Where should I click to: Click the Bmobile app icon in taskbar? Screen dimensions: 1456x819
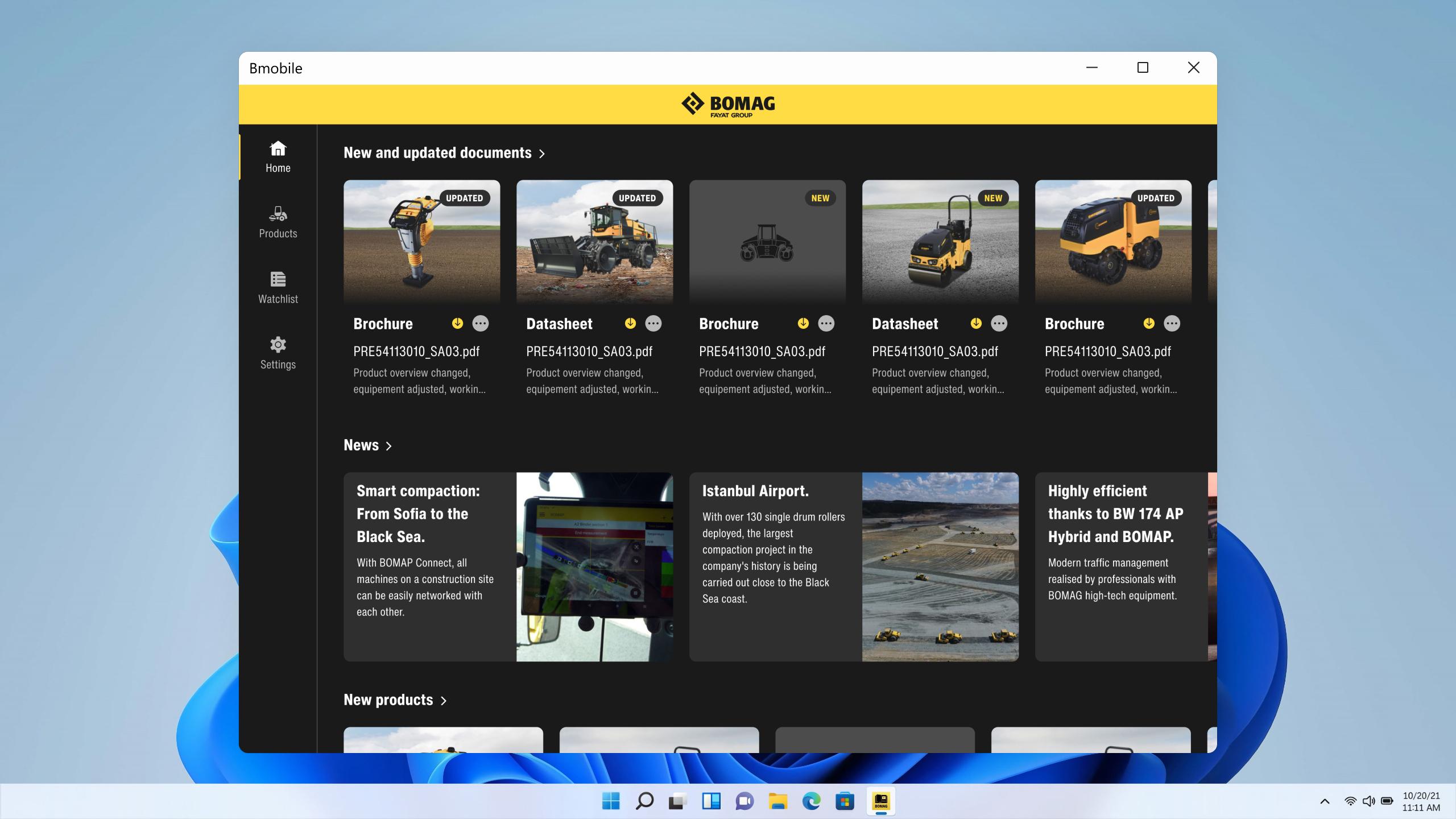880,801
